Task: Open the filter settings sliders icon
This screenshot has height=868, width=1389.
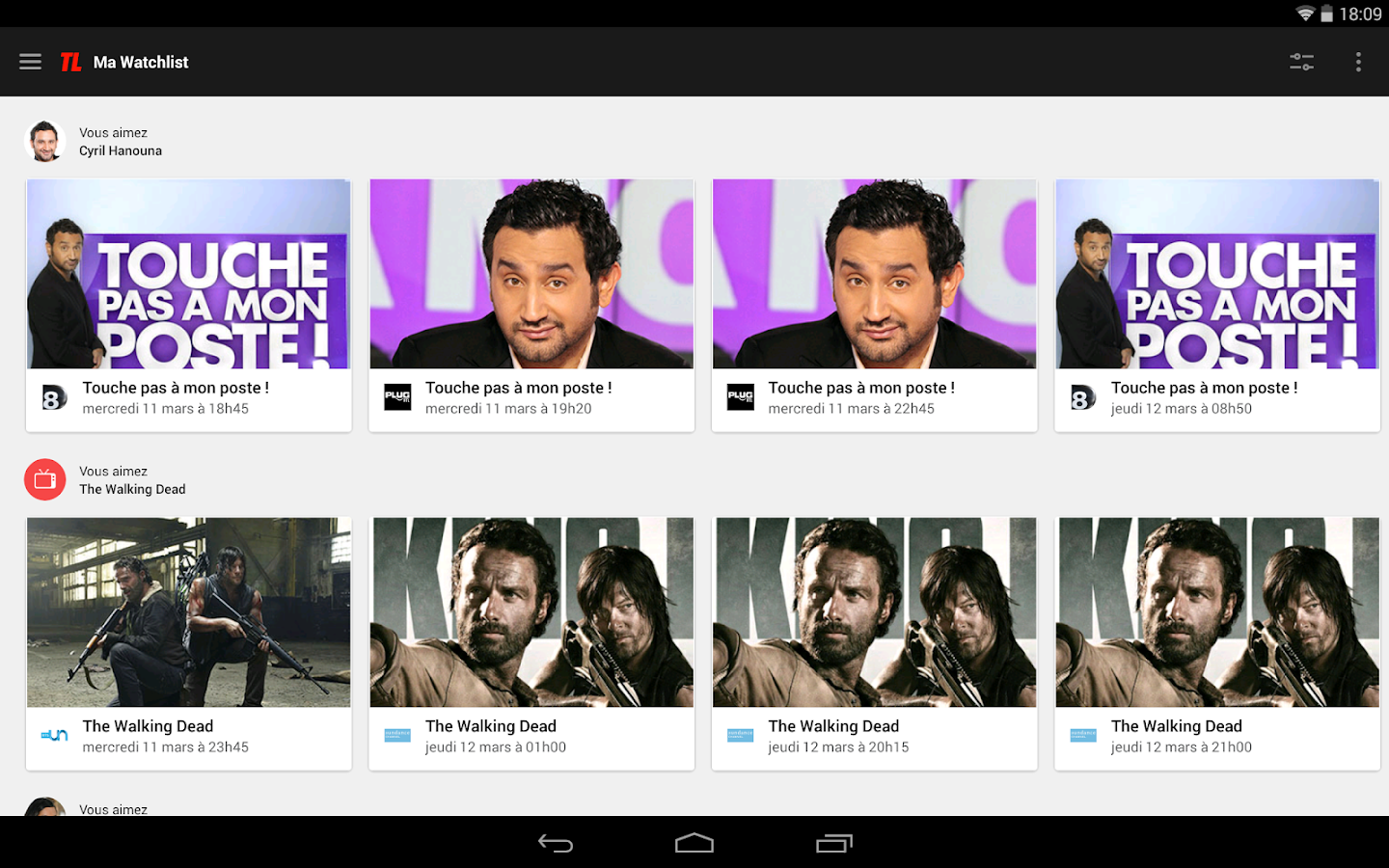Action: [x=1301, y=62]
